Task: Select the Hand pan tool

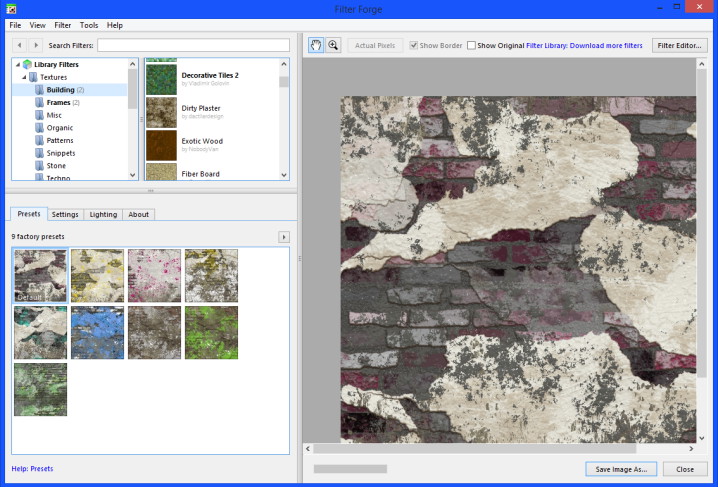Action: [x=316, y=45]
